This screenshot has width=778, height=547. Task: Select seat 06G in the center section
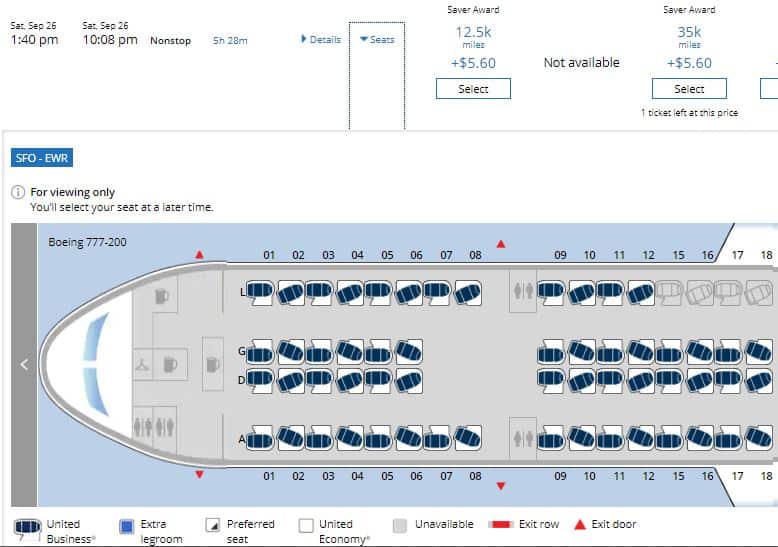click(x=409, y=352)
